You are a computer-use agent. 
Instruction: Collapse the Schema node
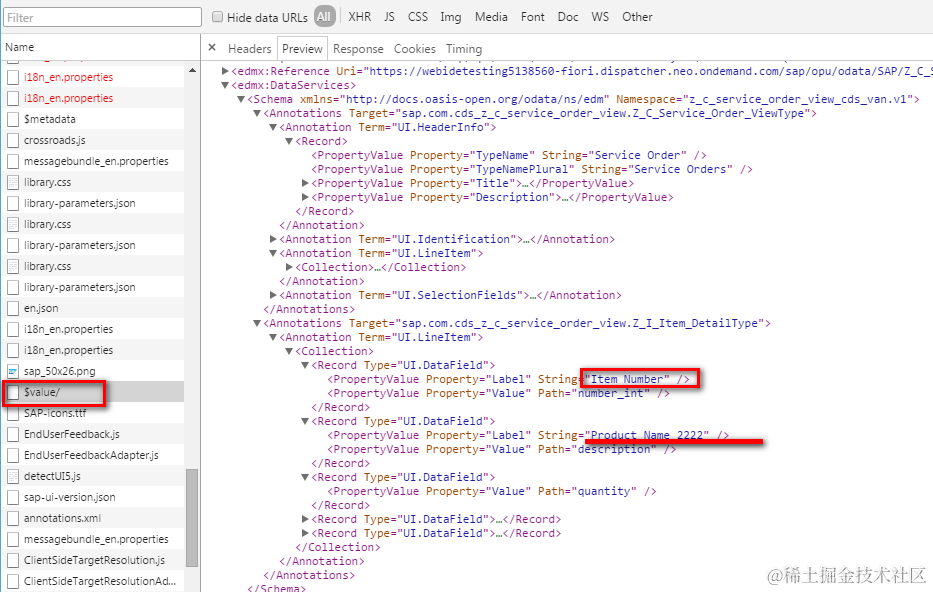pyautogui.click(x=241, y=99)
